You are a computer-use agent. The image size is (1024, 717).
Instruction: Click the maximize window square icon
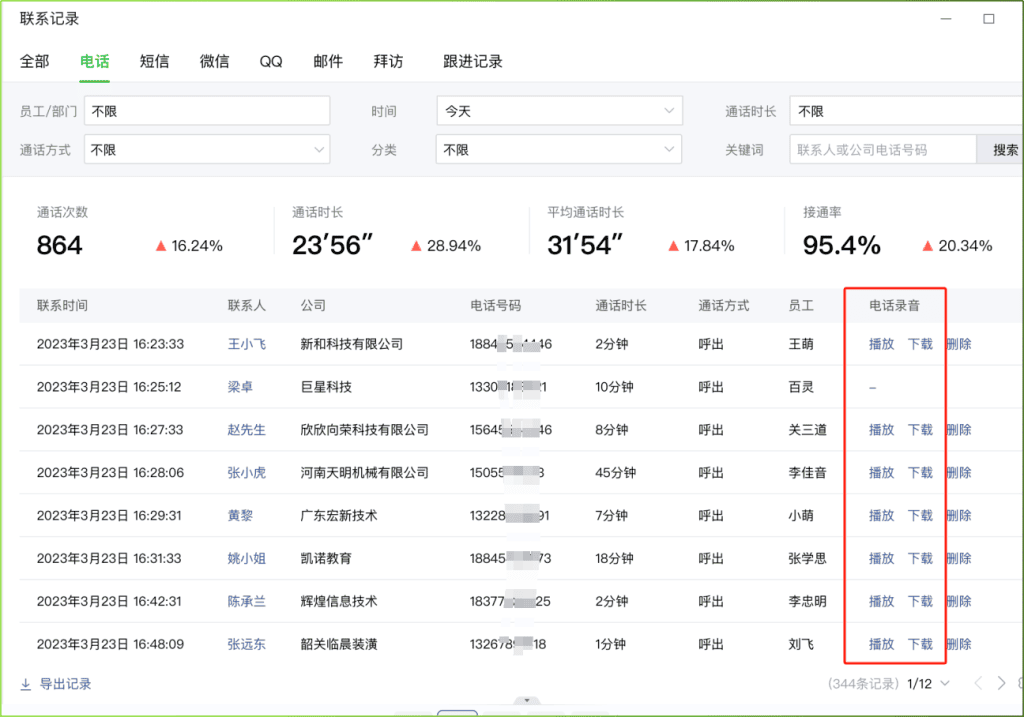pos(988,19)
